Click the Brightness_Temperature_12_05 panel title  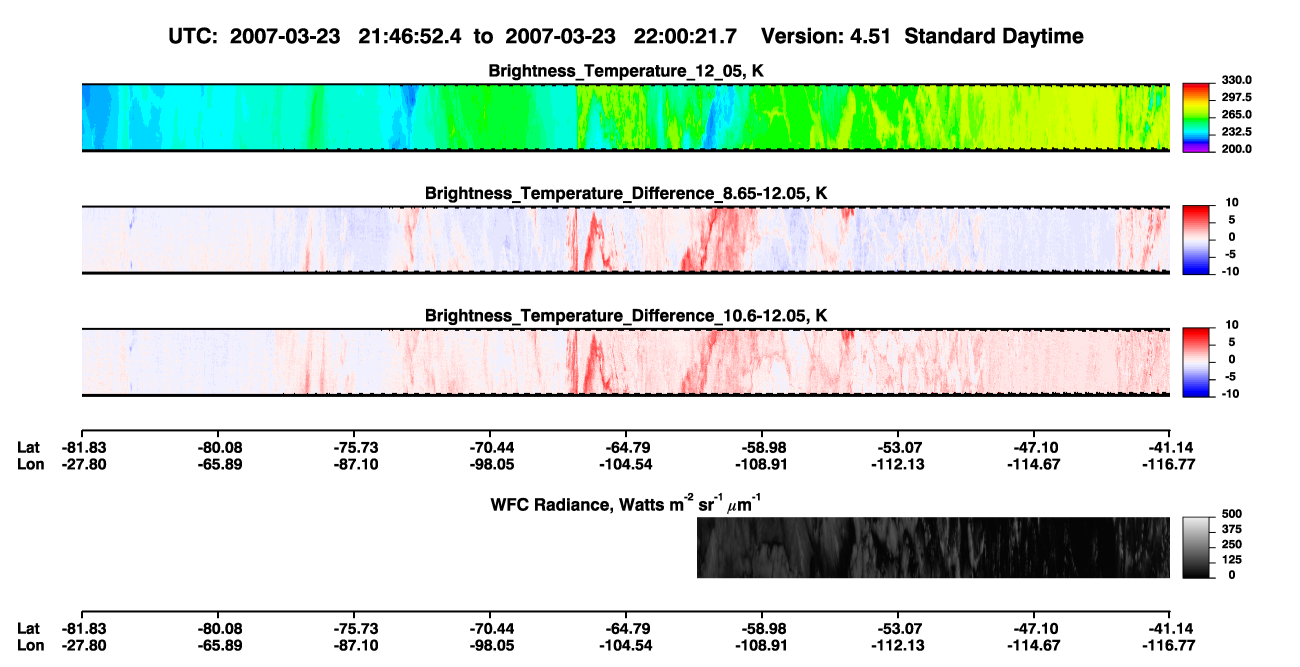click(626, 71)
